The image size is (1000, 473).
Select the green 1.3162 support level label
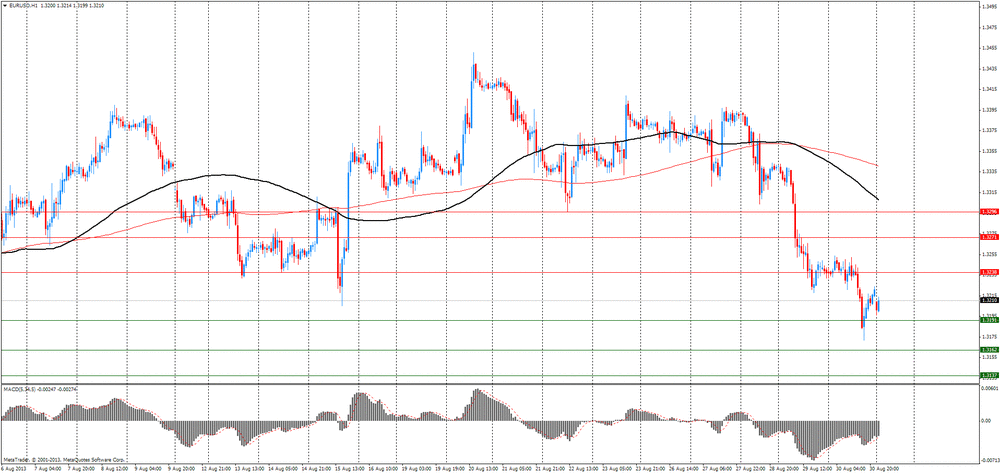click(989, 350)
